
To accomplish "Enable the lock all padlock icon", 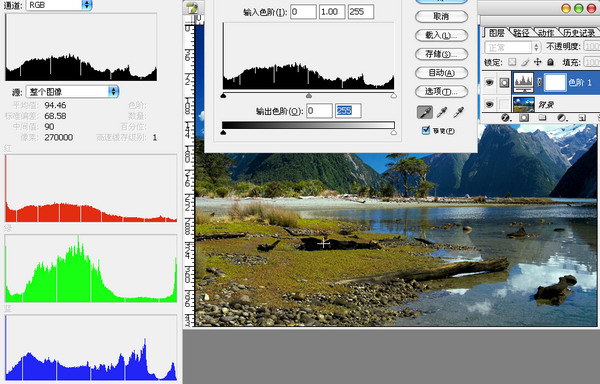I will [x=550, y=62].
